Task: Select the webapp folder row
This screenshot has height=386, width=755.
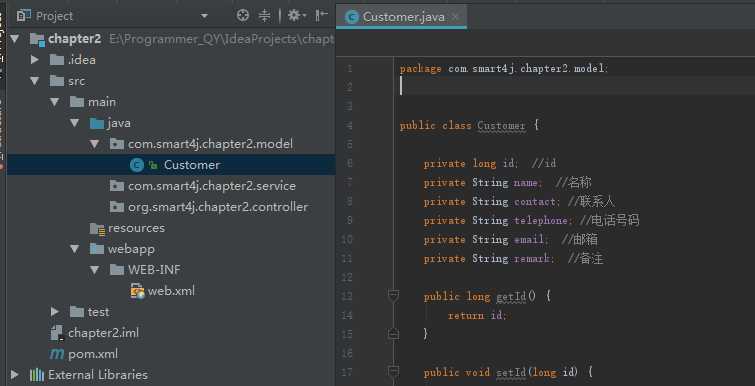Action: coord(171,249)
